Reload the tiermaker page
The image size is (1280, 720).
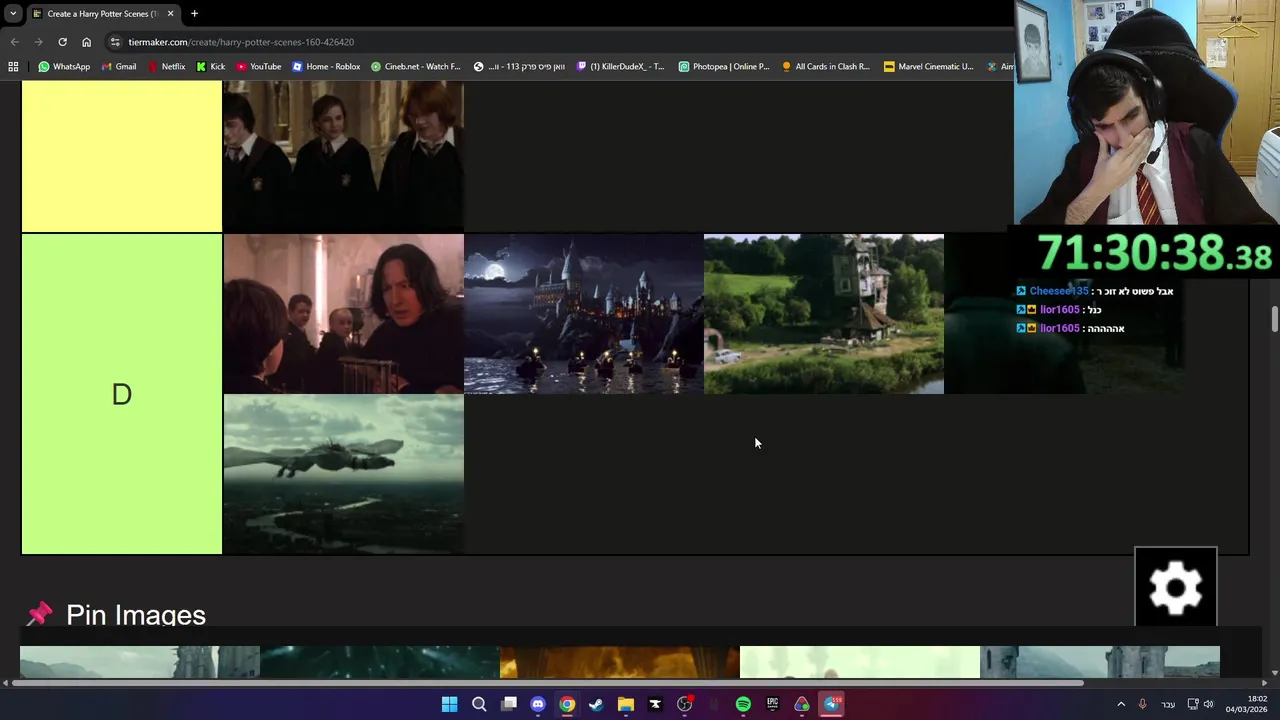(x=62, y=42)
